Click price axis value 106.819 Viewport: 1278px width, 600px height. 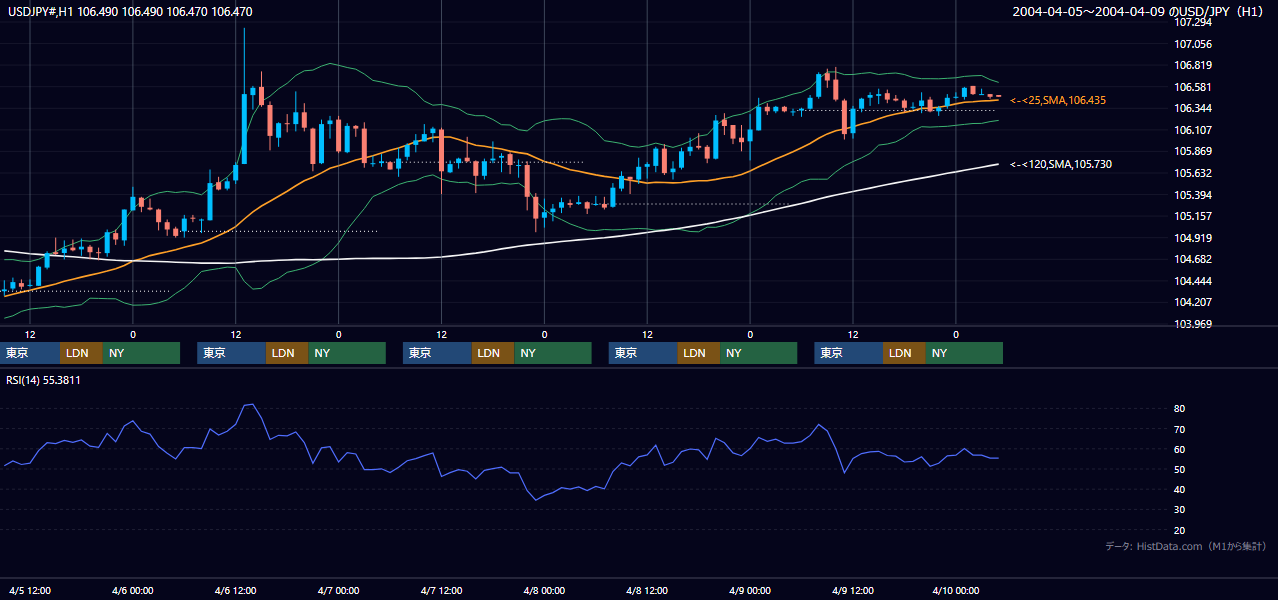tap(1193, 65)
